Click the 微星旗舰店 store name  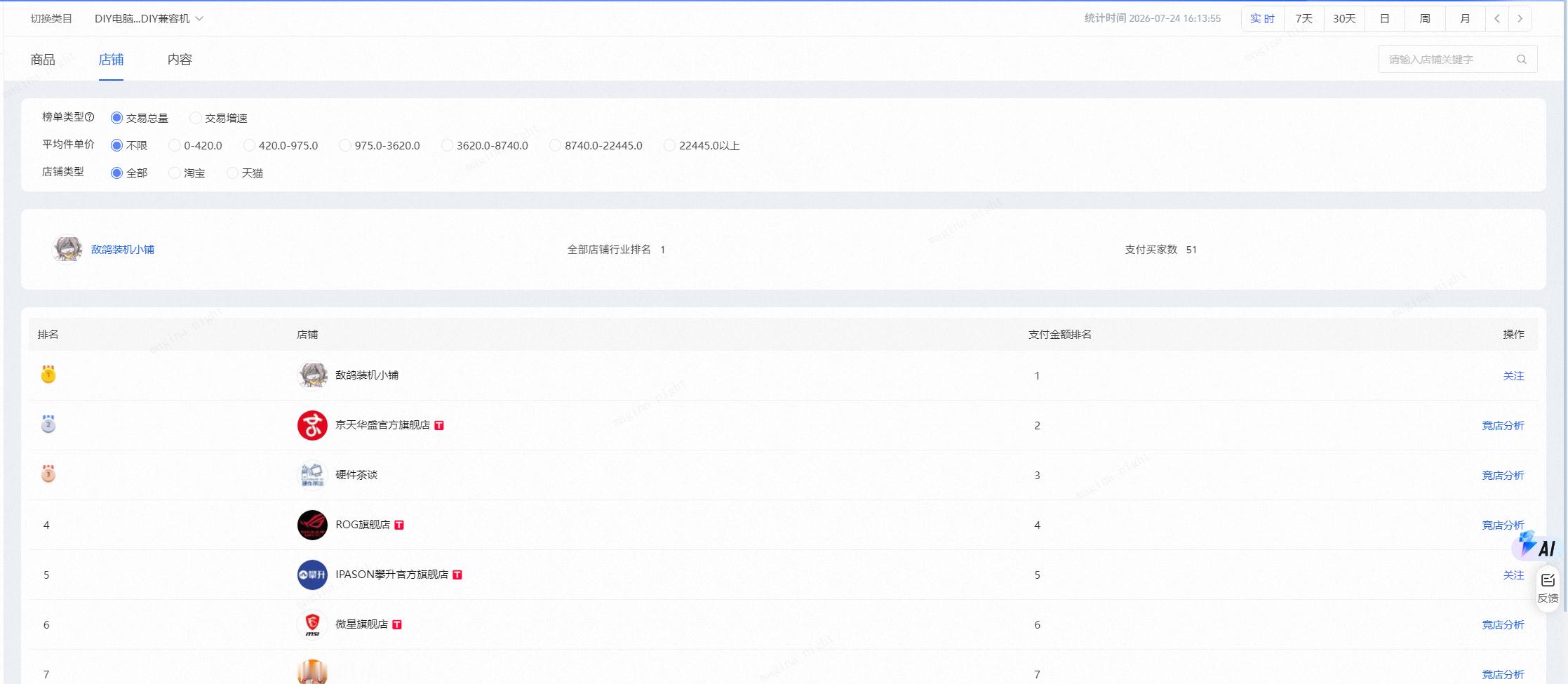pyautogui.click(x=361, y=624)
